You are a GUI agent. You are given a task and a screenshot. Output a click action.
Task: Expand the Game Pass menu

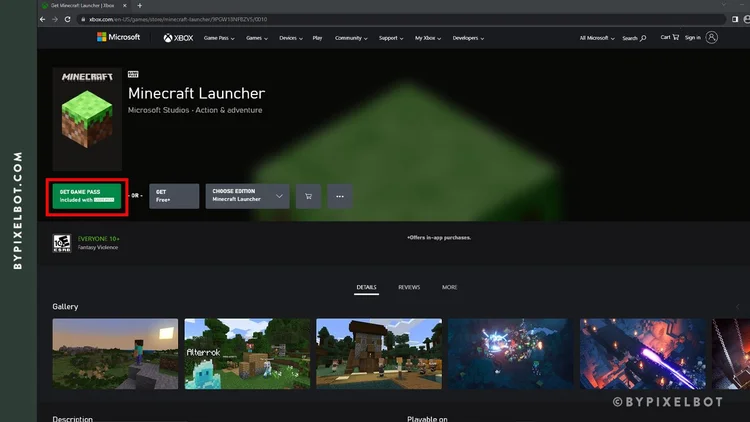(219, 38)
